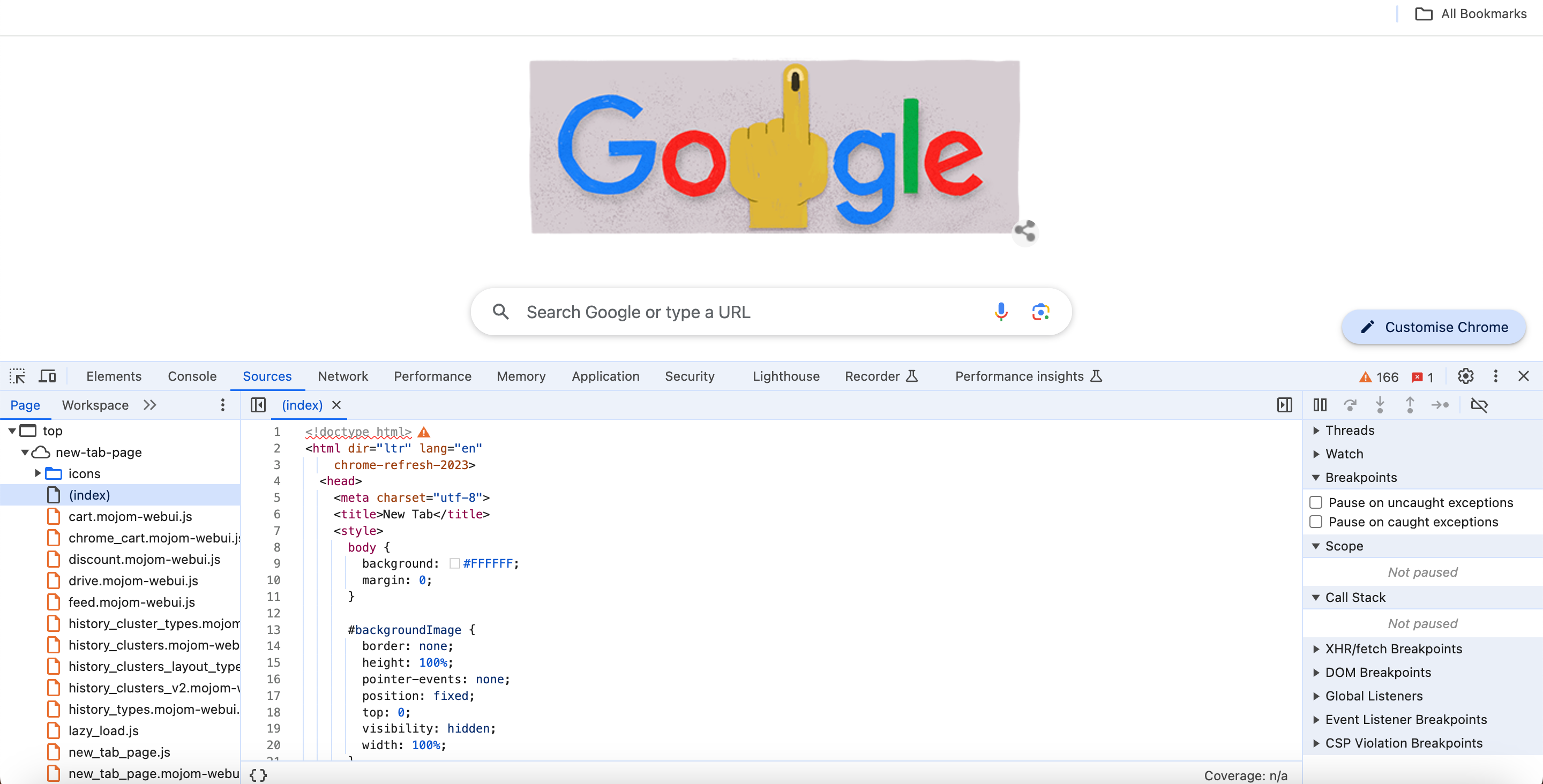Click the pause script execution icon
Screen dimensions: 1543x784
pyautogui.click(x=1320, y=405)
